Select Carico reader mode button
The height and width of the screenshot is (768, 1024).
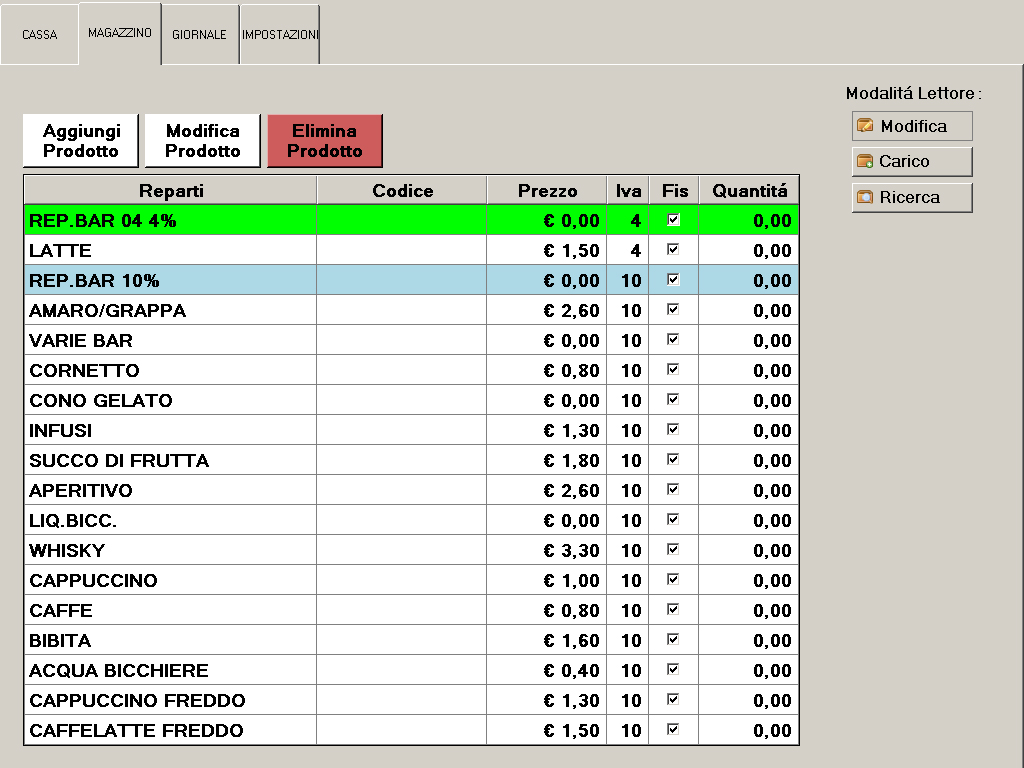pyautogui.click(x=912, y=161)
